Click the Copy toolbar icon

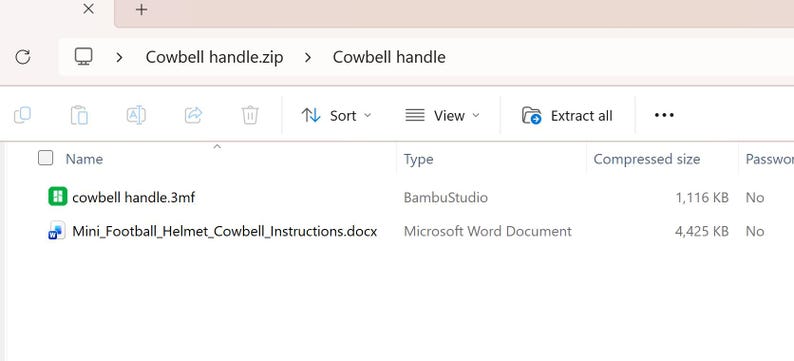[22, 115]
